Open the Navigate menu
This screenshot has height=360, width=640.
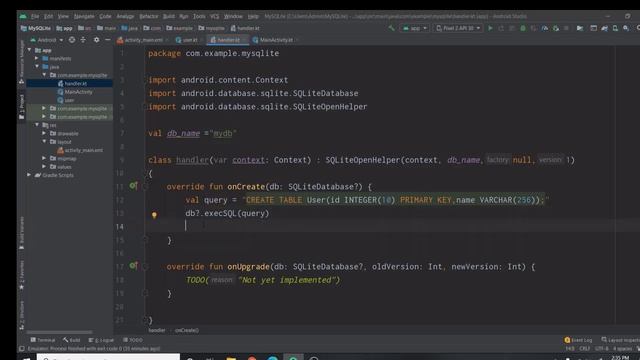click(x=84, y=16)
